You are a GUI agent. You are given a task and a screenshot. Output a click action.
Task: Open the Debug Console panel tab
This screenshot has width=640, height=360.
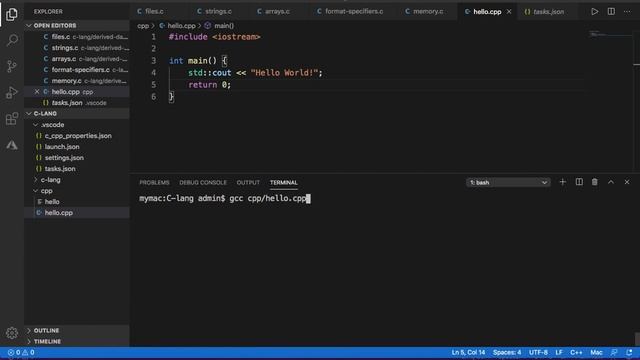(203, 182)
